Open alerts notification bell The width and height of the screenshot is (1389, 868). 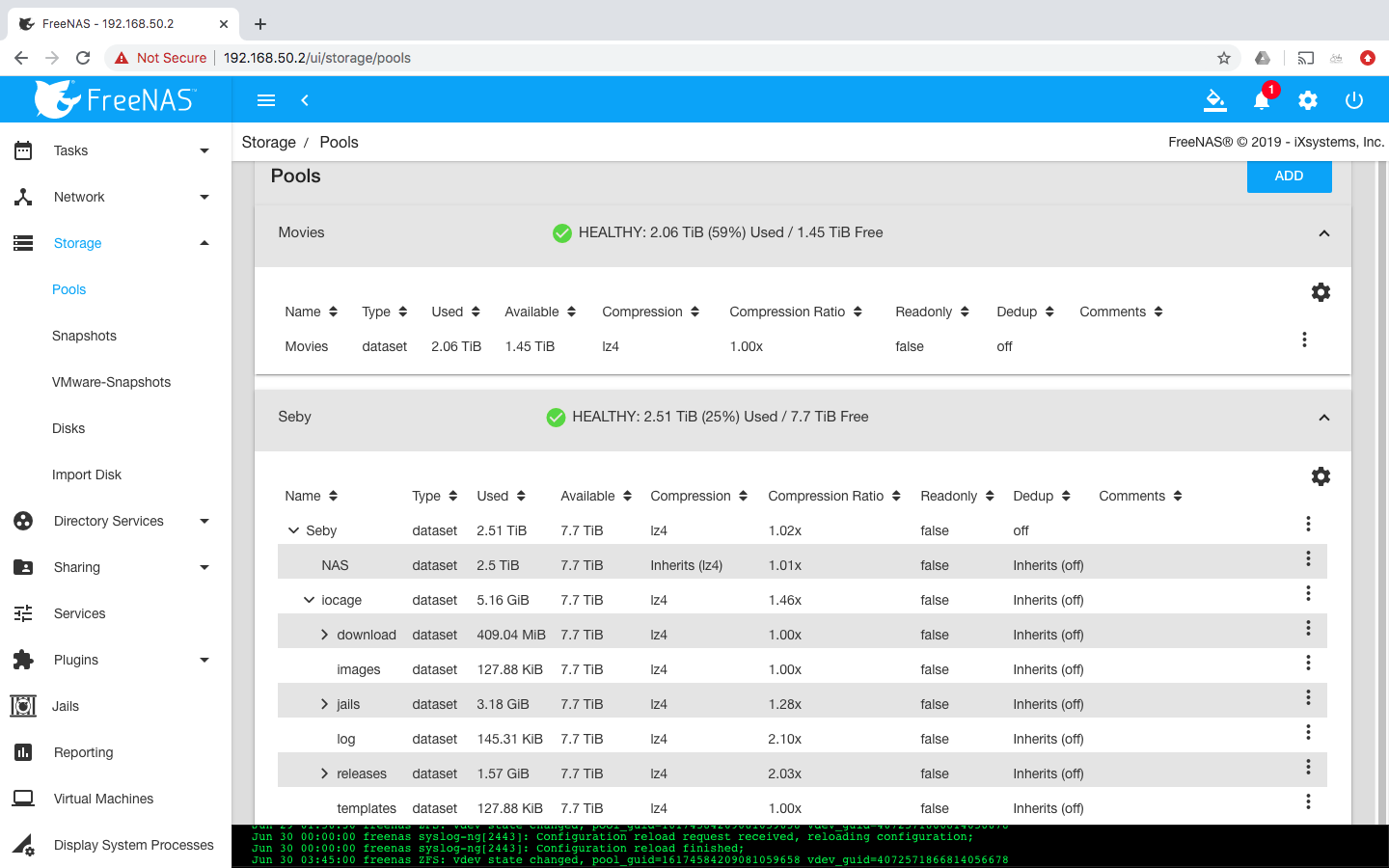(x=1262, y=100)
